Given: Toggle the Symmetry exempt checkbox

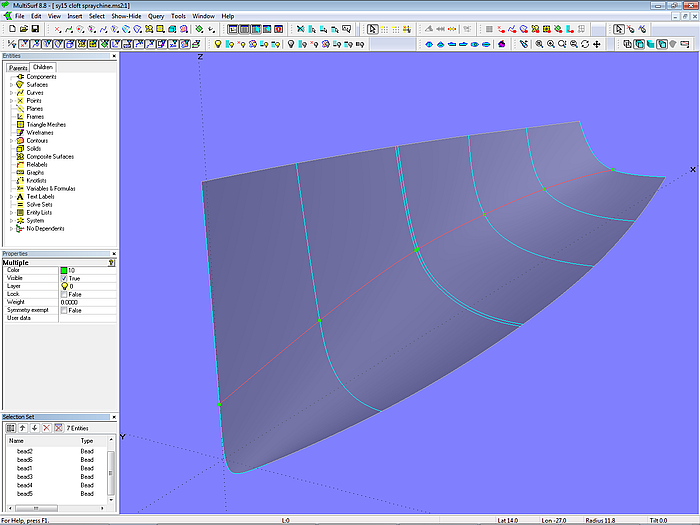Looking at the screenshot, I should [x=65, y=310].
